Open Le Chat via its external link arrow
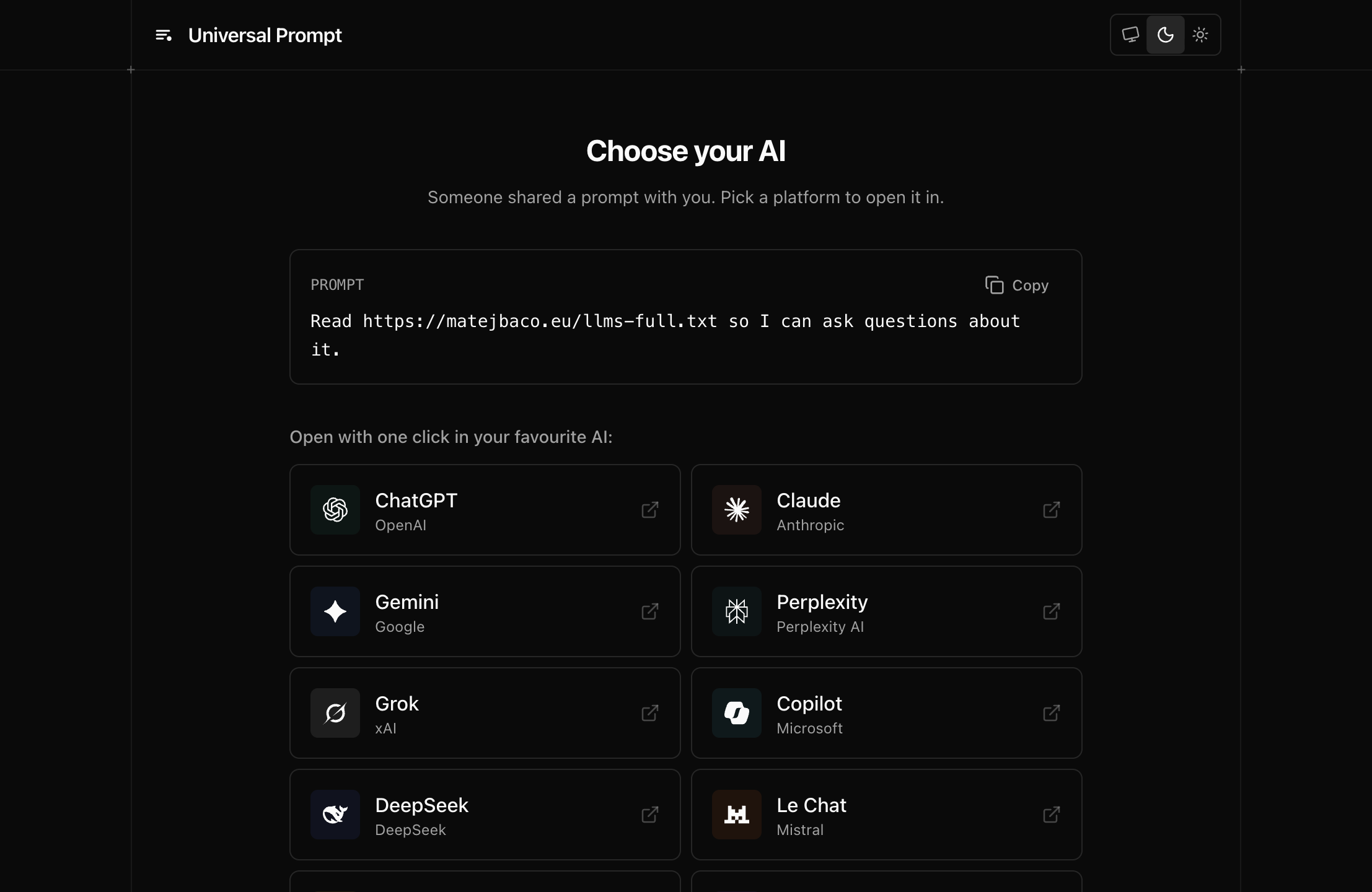Image resolution: width=1372 pixels, height=892 pixels. coord(1051,815)
